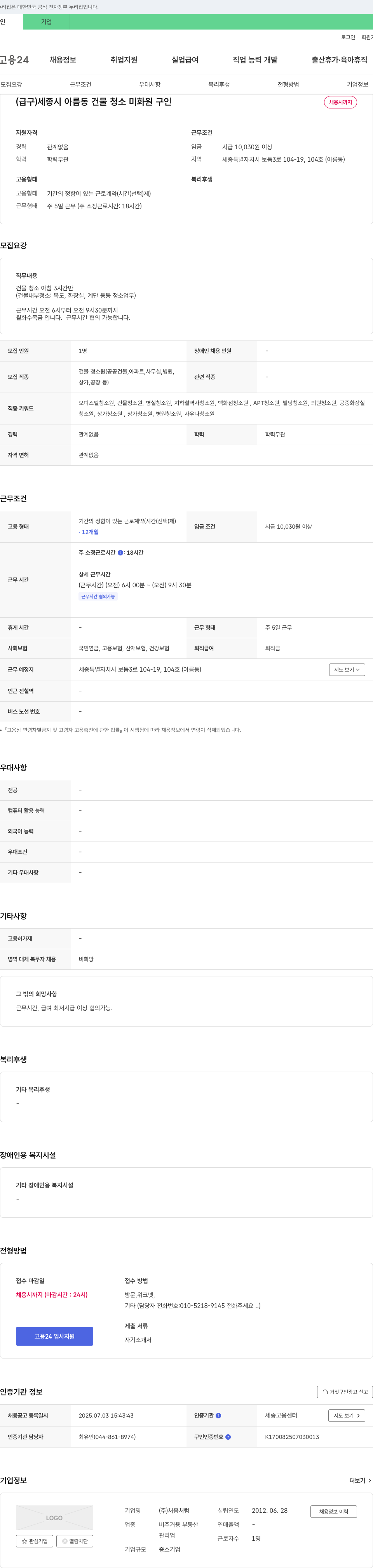The height and width of the screenshot is (1568, 373).
Task: Click 채용시까지 (마감시간 : 24시) deadline text
Action: 52,1295
